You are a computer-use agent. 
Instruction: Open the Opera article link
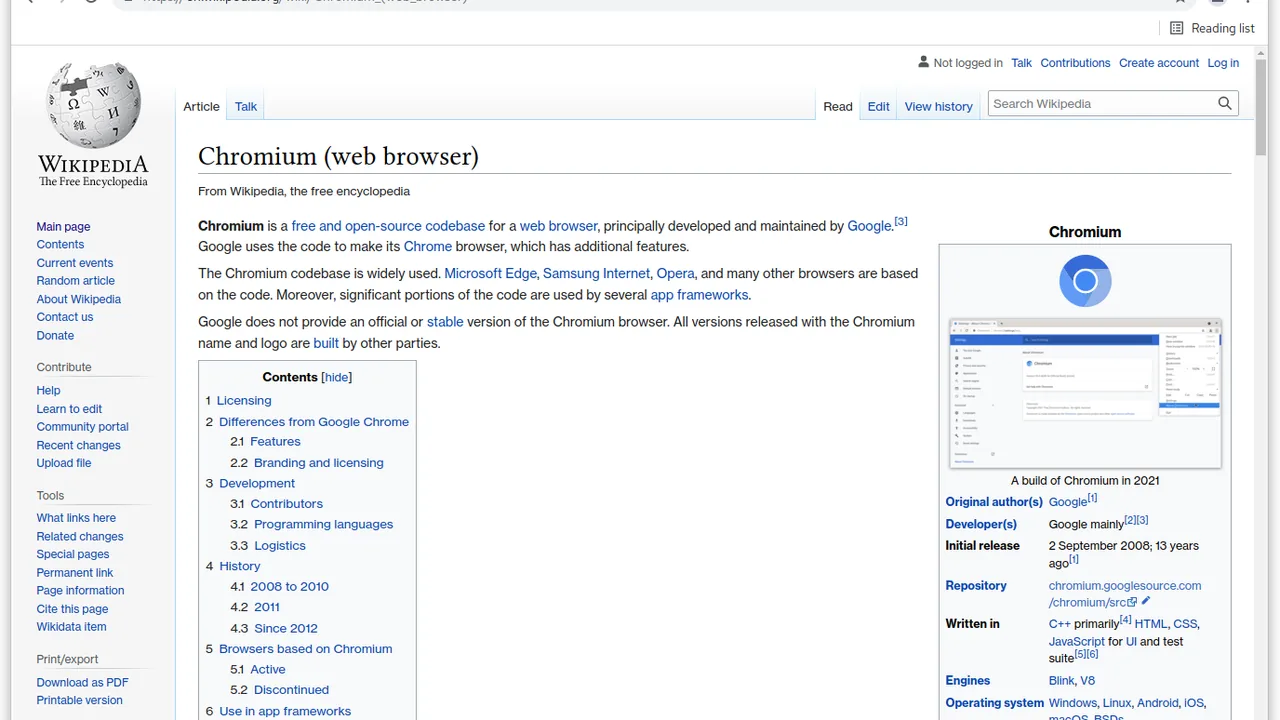coord(675,273)
